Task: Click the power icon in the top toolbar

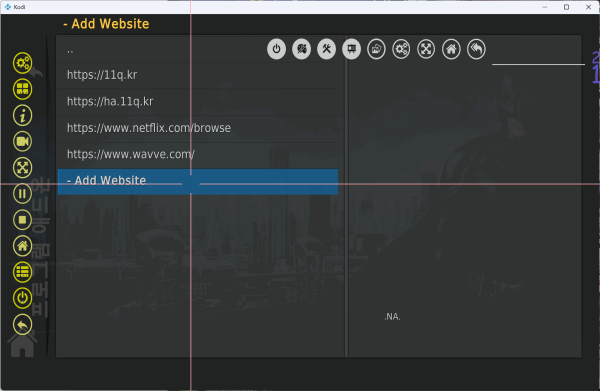Action: click(276, 49)
